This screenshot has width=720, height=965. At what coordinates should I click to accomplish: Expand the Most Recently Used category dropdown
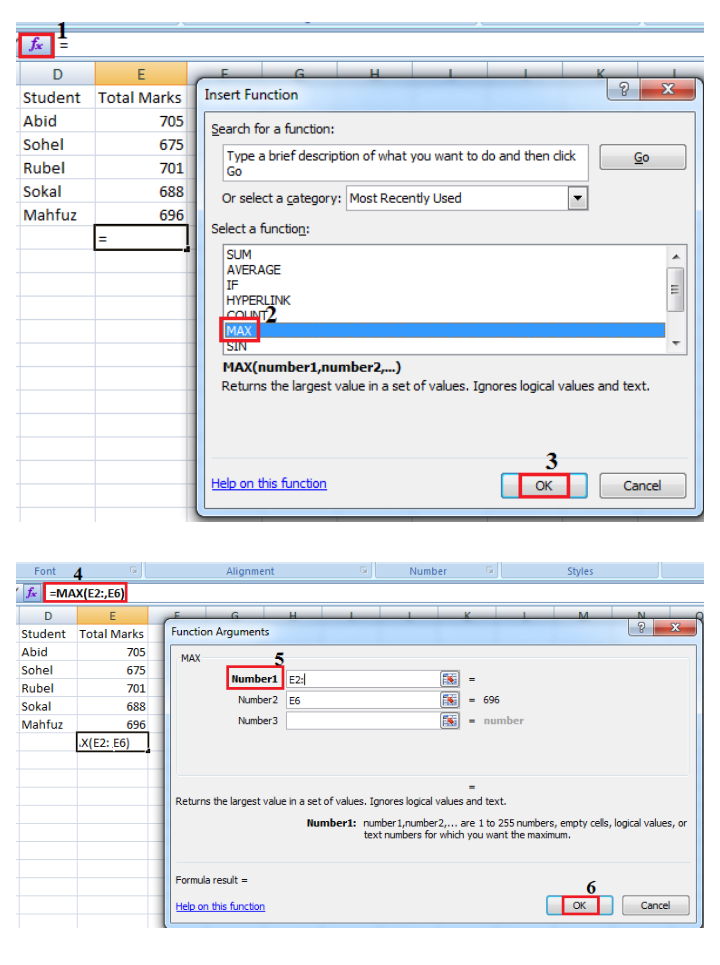tap(577, 198)
